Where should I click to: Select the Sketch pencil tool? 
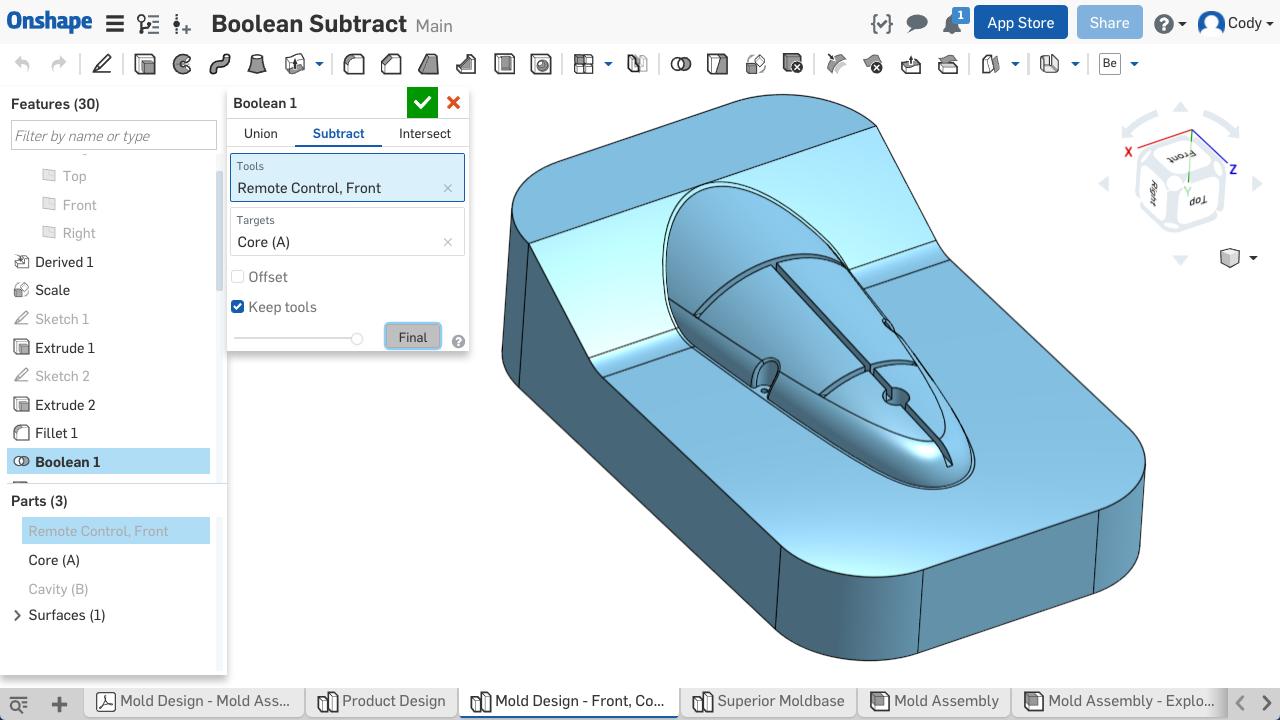[x=102, y=64]
